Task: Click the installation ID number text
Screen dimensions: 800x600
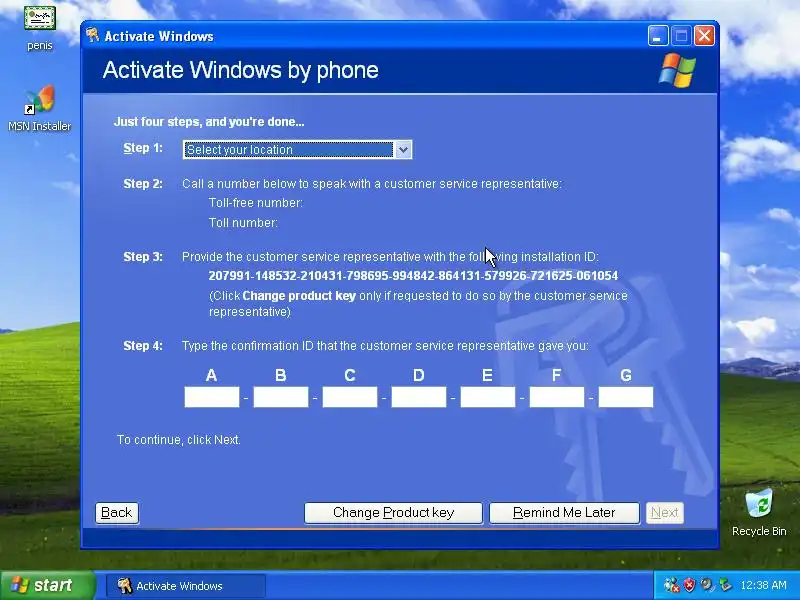Action: 413,276
